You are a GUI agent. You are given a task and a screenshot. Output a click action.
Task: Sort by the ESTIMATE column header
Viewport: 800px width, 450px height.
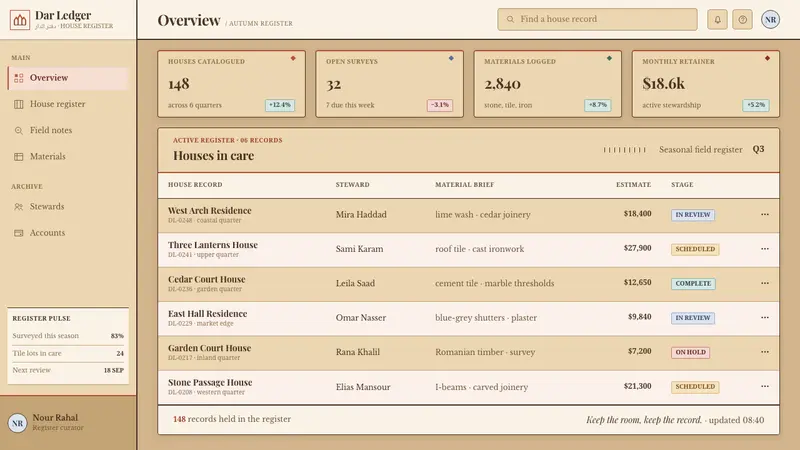pyautogui.click(x=633, y=185)
